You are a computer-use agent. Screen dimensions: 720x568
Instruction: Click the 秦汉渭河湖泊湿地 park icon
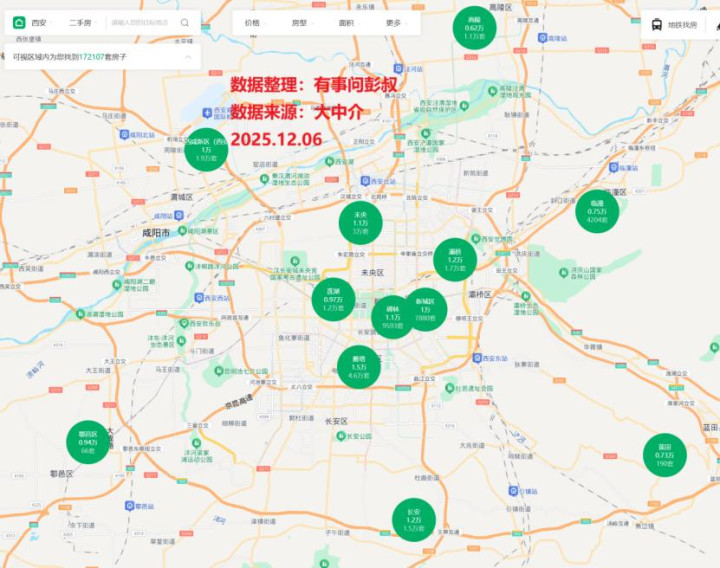[x=264, y=178]
